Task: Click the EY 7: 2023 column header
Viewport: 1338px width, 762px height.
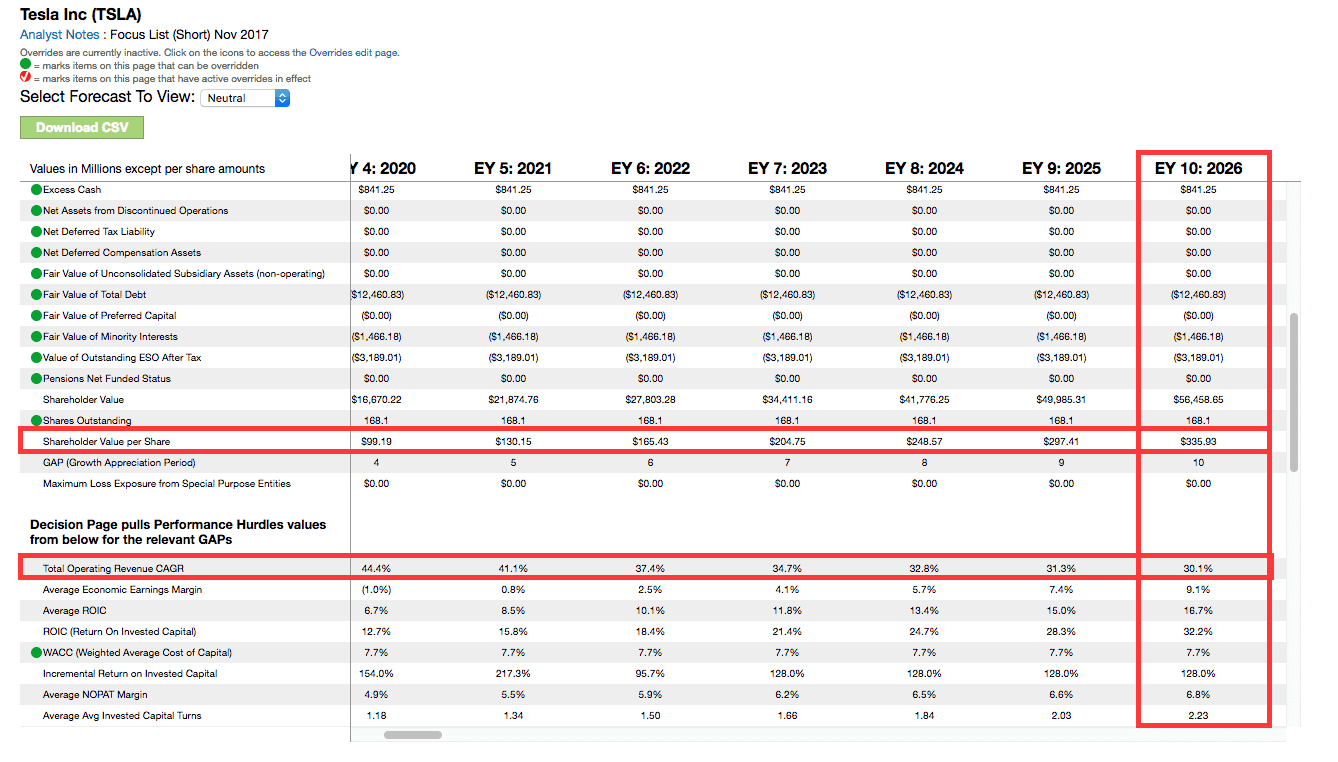Action: [787, 168]
